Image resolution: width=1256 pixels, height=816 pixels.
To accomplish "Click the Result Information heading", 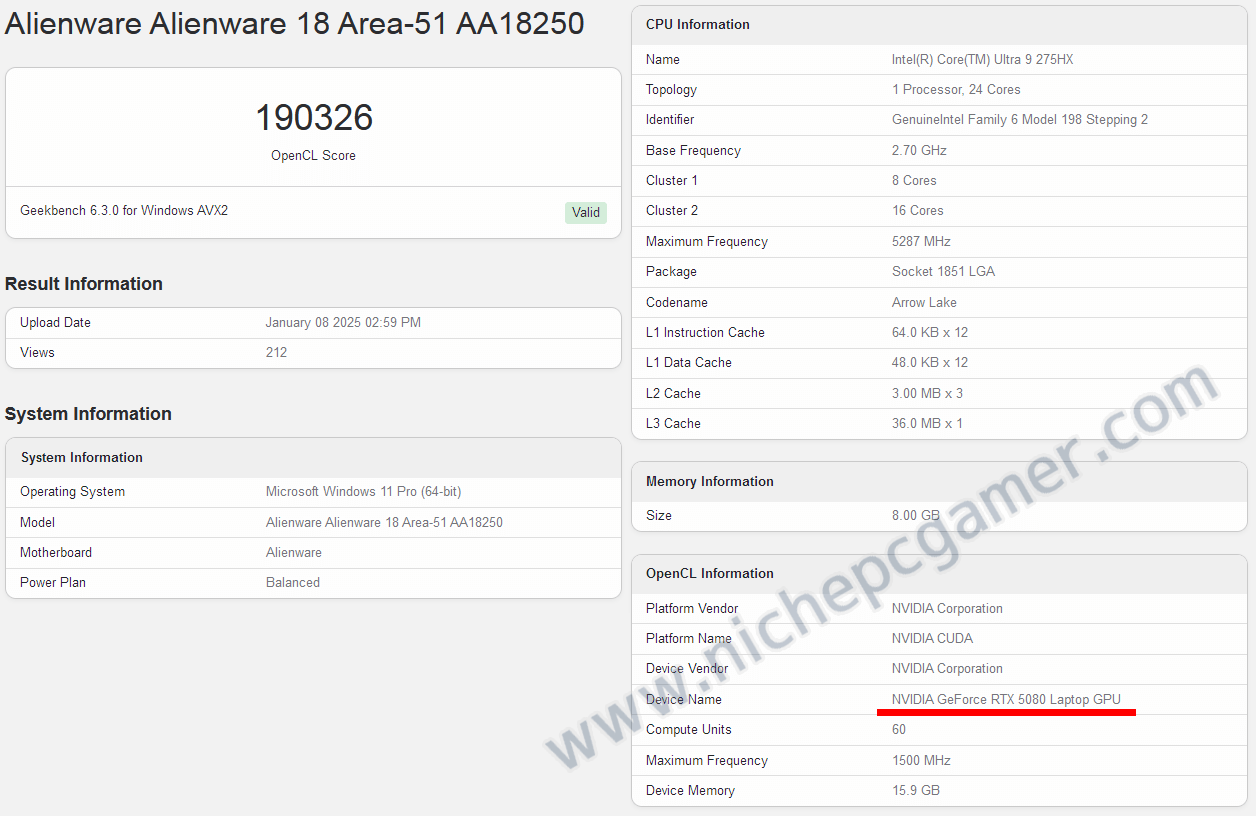I will [x=84, y=284].
